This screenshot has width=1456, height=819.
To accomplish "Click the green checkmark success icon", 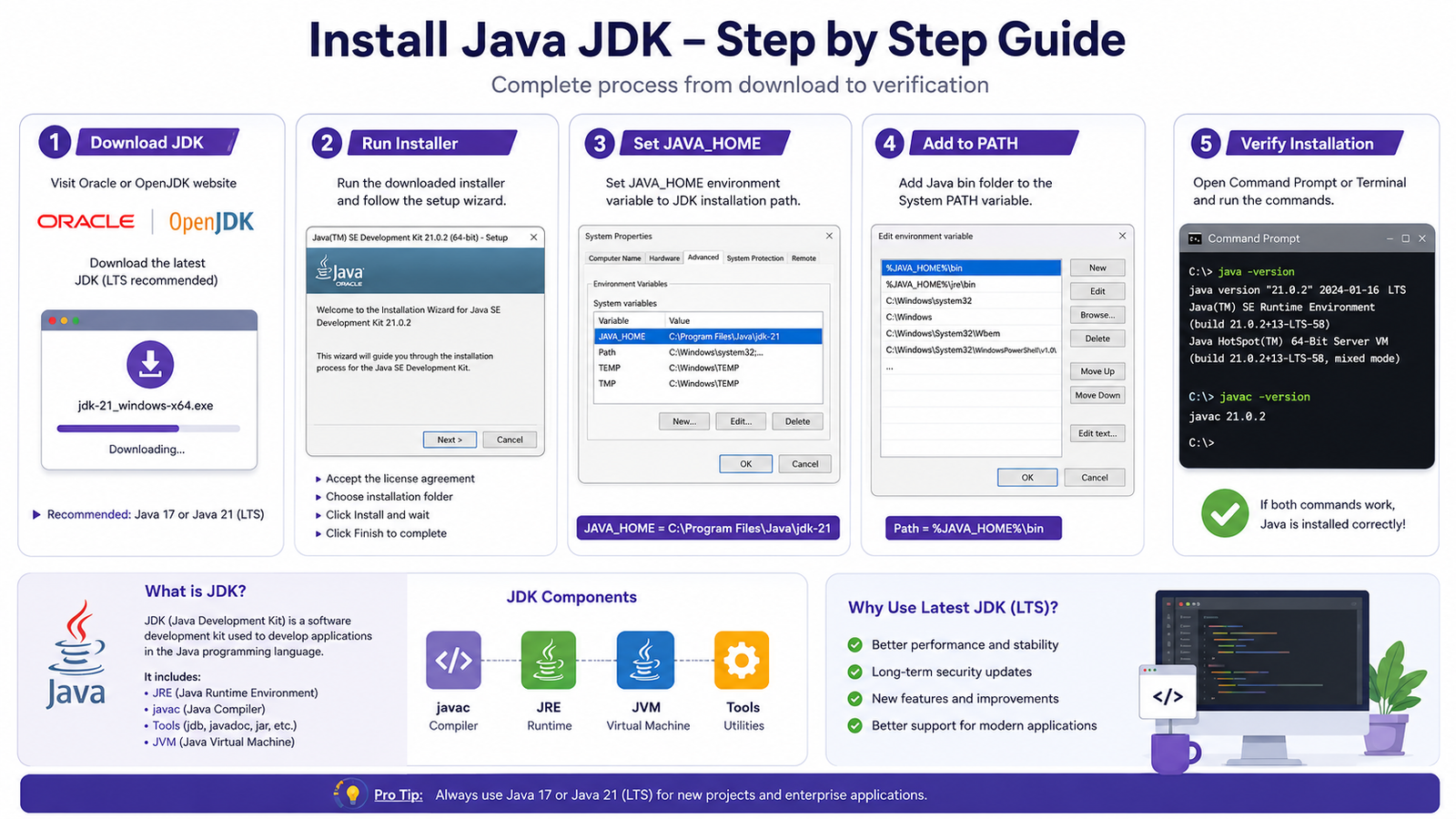I will point(1225,513).
